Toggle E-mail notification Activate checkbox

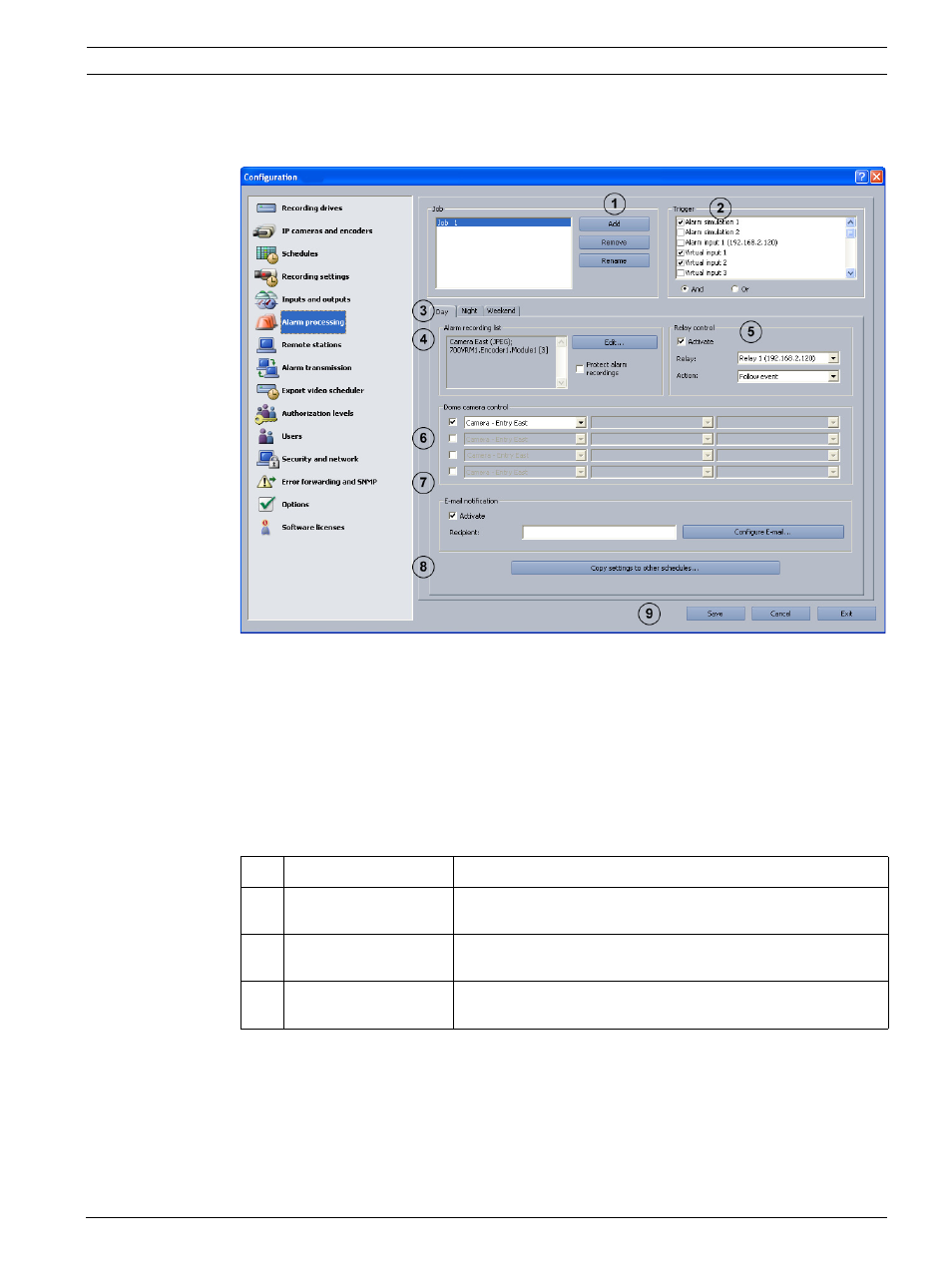(x=453, y=517)
